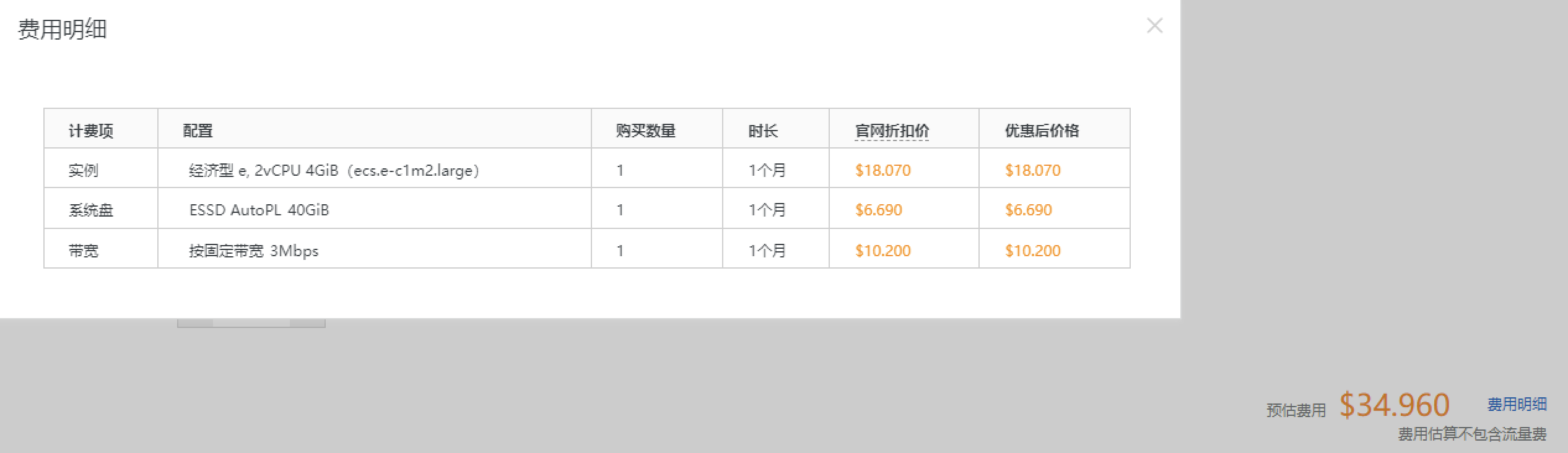
Task: Click the $34.960 estimated total fee
Action: pos(1394,405)
